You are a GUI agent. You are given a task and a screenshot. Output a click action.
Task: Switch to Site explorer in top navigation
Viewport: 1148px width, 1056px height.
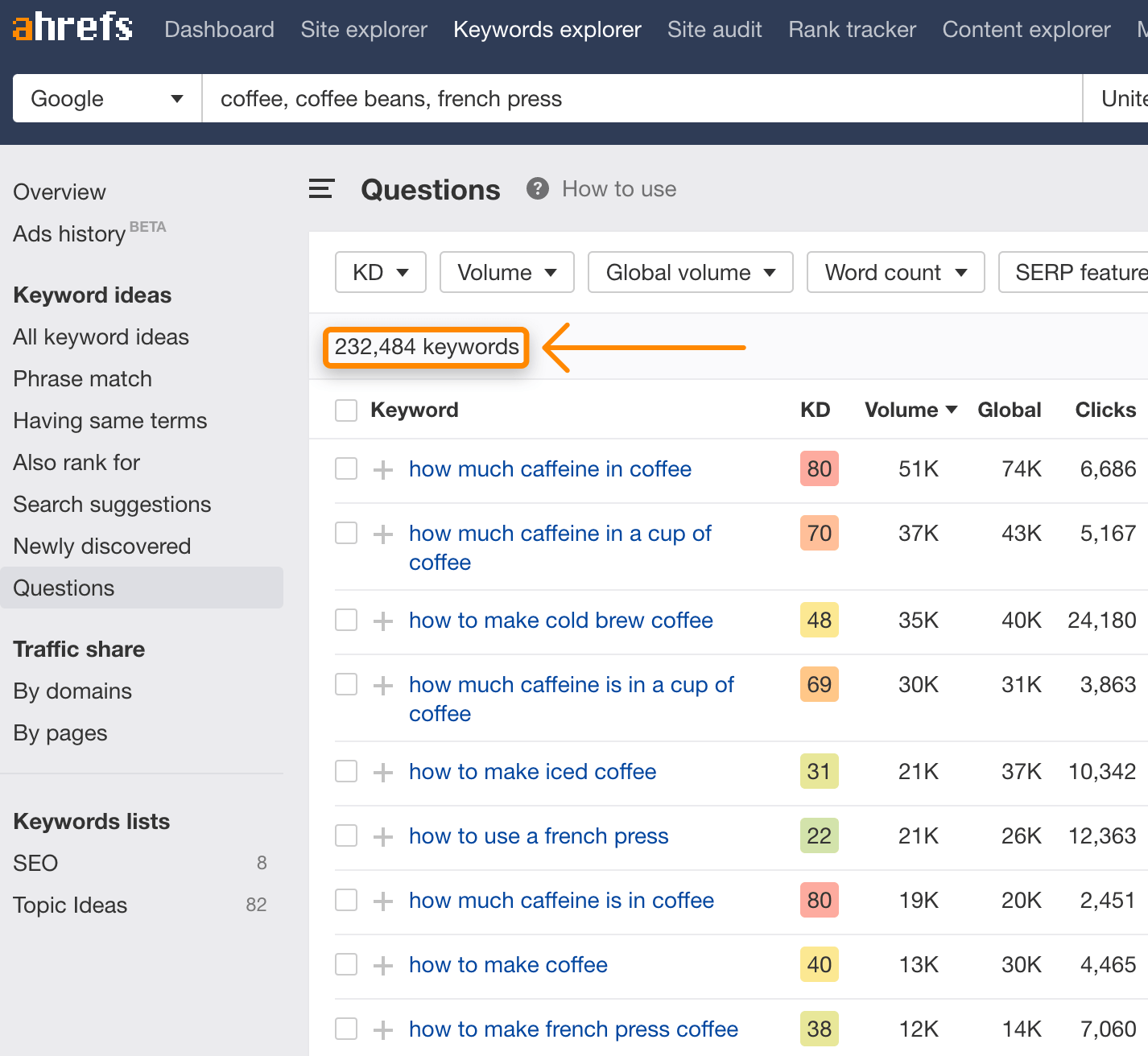(x=364, y=30)
